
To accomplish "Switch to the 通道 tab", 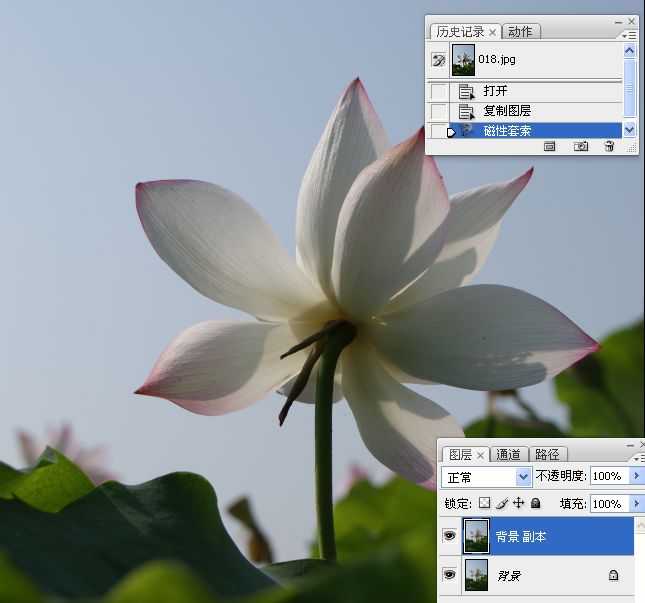I will (508, 455).
